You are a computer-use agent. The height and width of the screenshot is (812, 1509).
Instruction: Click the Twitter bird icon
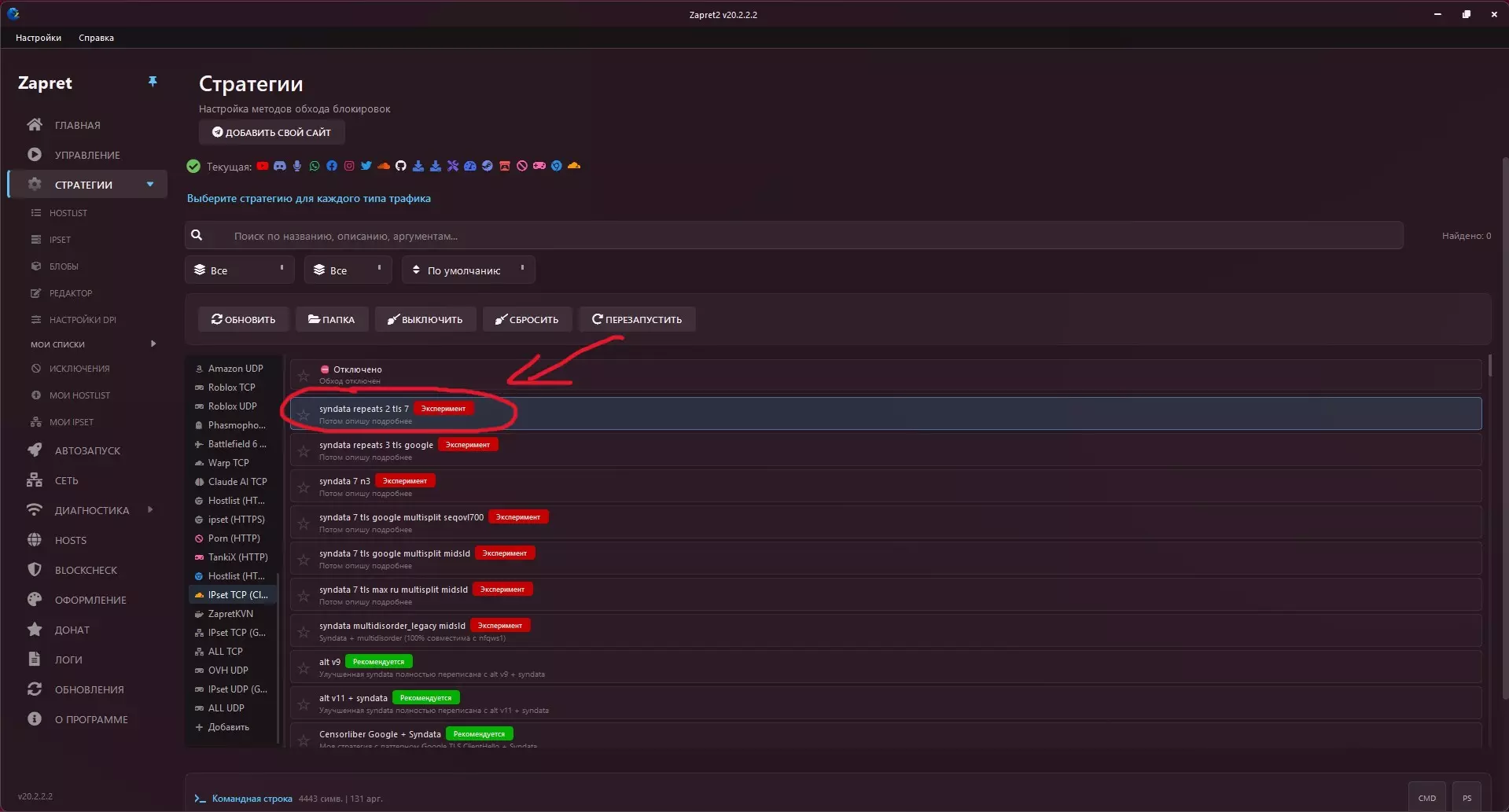[366, 166]
